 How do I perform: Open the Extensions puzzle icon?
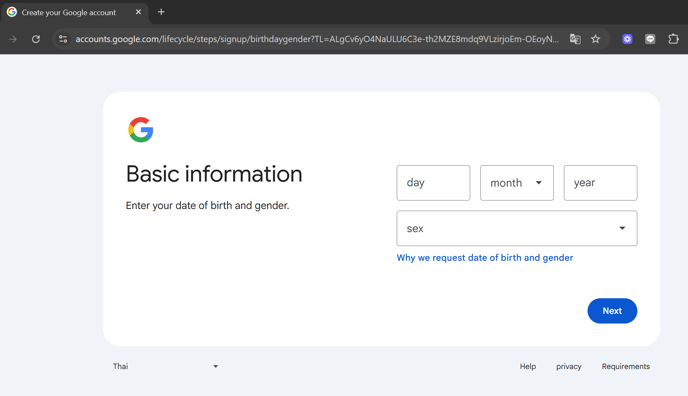(673, 39)
